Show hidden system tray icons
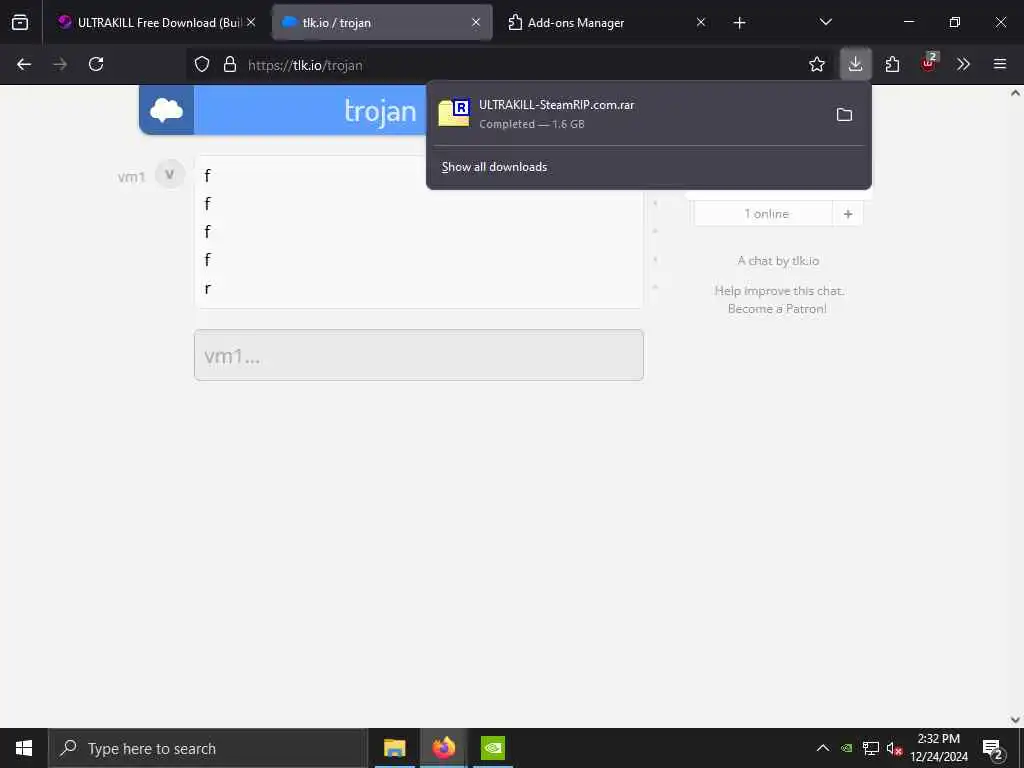Viewport: 1024px width, 768px height. 823,748
